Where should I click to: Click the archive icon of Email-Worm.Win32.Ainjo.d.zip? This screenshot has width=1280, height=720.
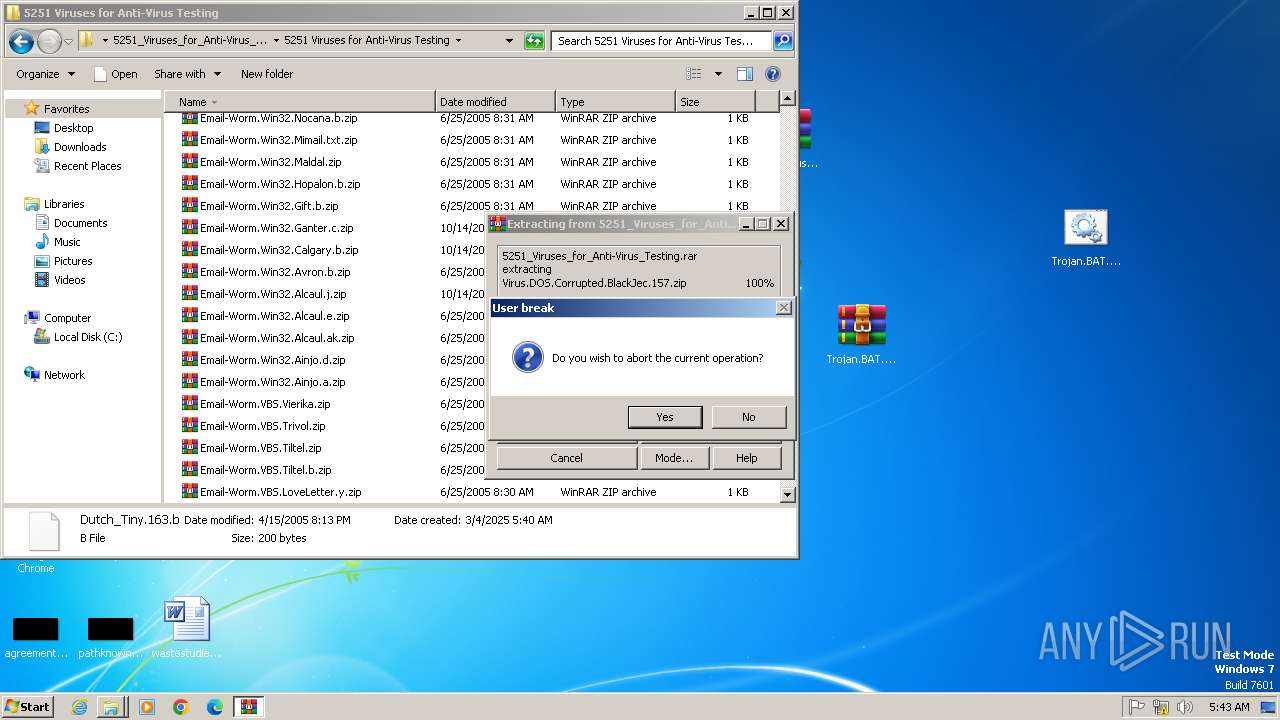point(190,359)
